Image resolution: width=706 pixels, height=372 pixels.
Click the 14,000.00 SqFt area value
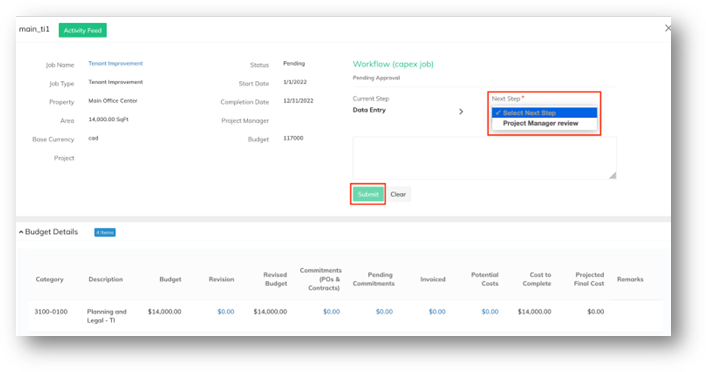[x=109, y=119]
